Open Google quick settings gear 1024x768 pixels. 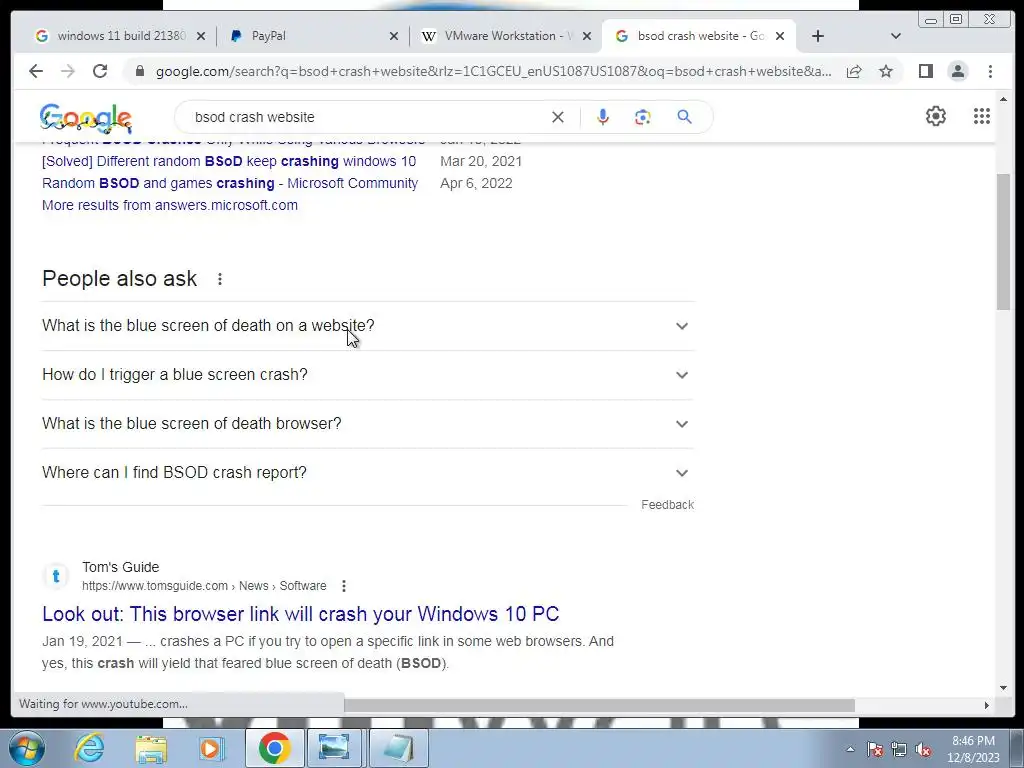(935, 116)
